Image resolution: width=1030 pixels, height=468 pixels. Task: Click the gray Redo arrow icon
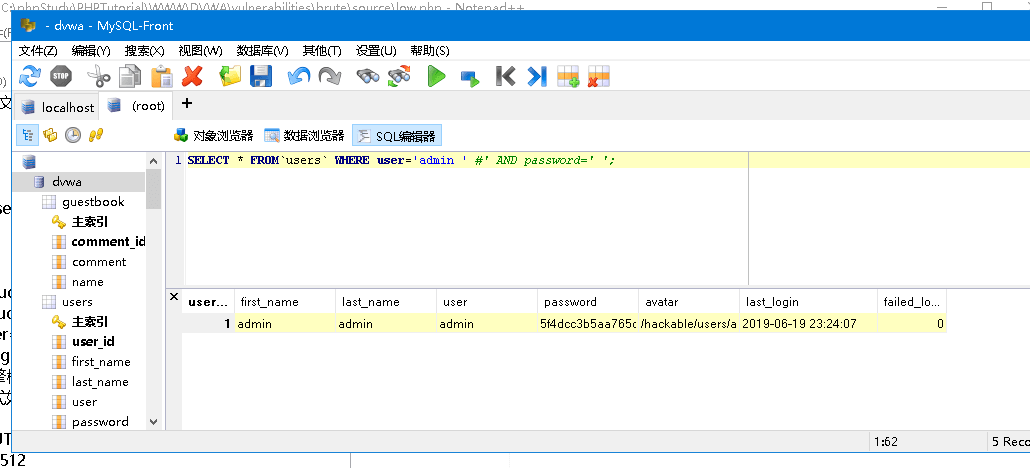(330, 76)
